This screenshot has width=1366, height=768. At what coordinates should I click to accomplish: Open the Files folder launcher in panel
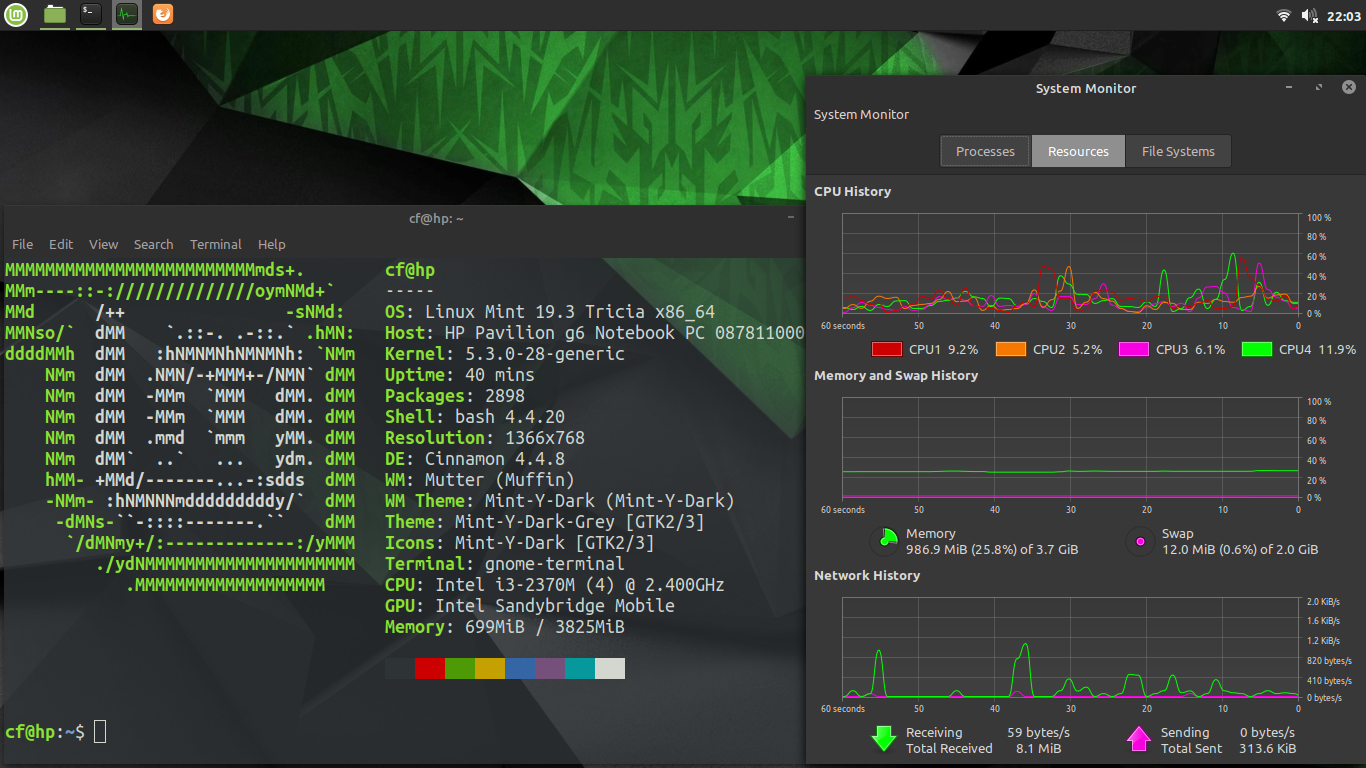click(55, 14)
